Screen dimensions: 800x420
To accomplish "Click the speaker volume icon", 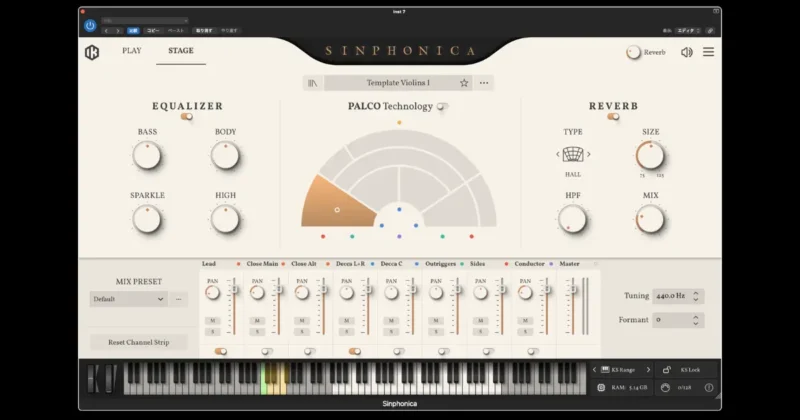I will click(687, 52).
